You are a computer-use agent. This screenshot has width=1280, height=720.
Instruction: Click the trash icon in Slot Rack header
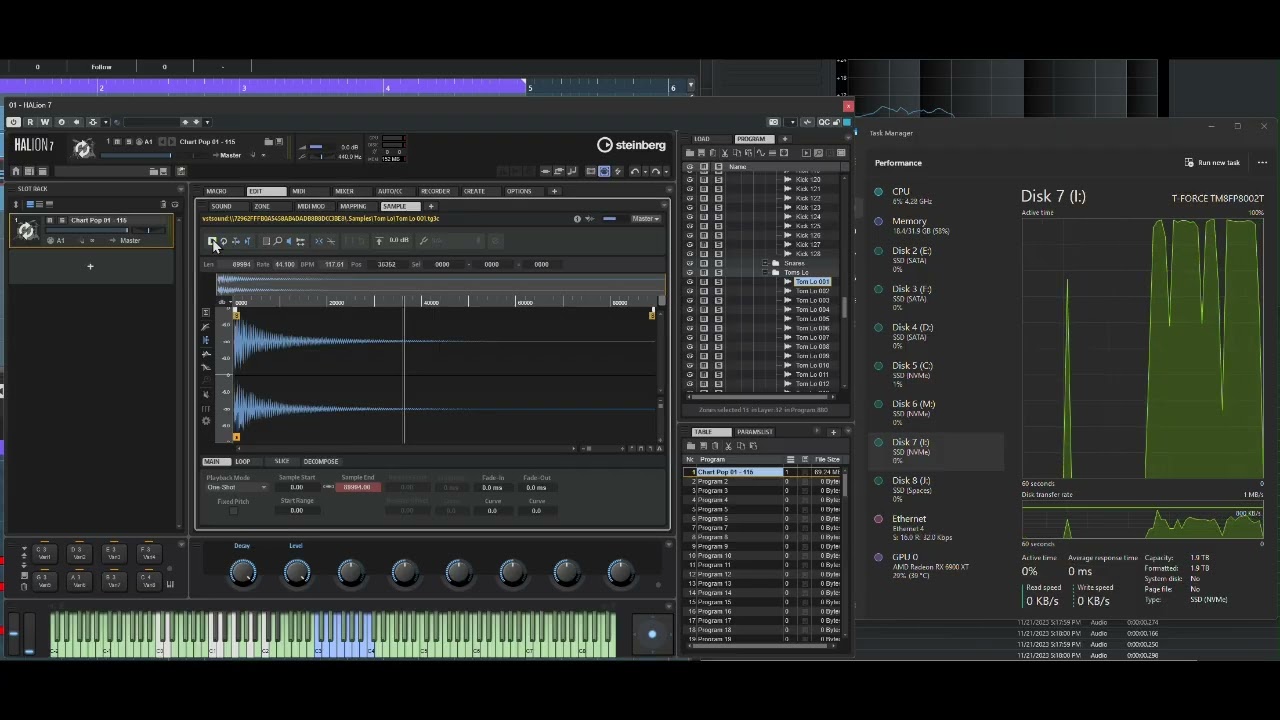tap(163, 204)
